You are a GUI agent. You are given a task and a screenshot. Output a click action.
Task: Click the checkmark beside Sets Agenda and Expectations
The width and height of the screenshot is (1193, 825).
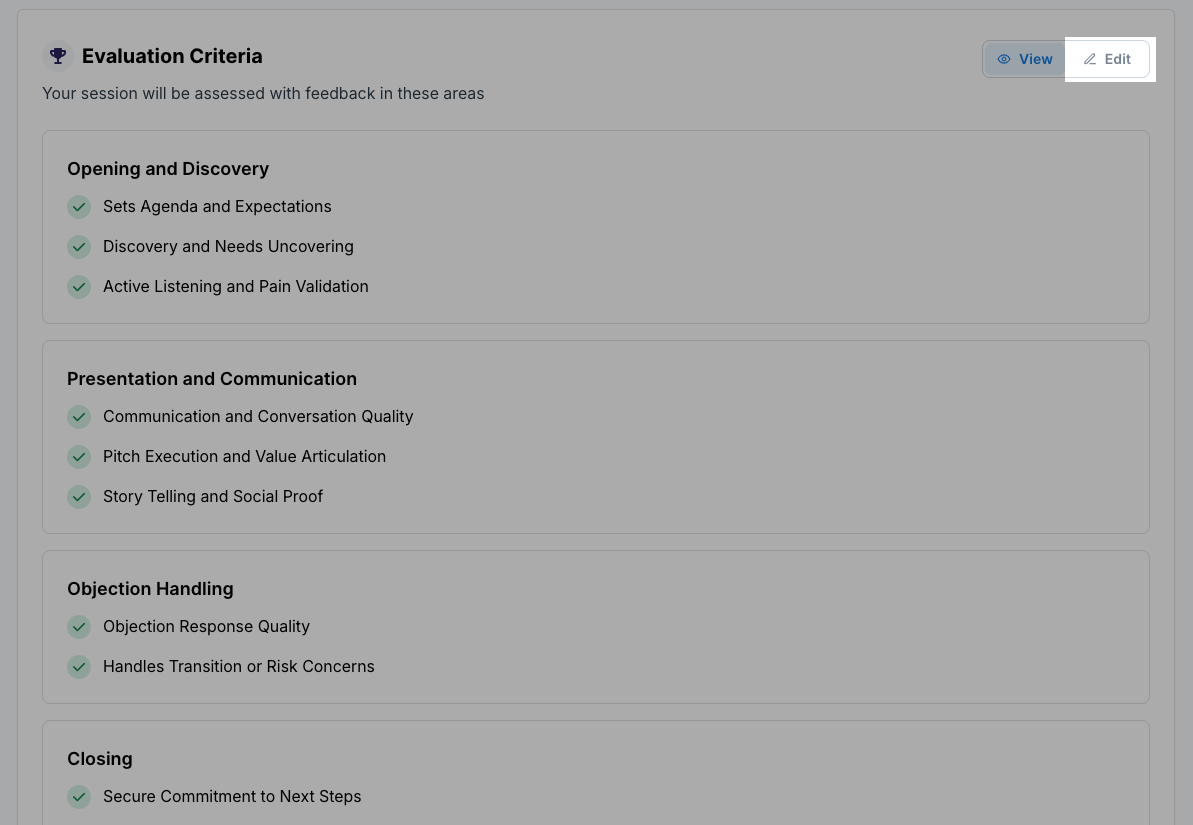click(x=79, y=207)
